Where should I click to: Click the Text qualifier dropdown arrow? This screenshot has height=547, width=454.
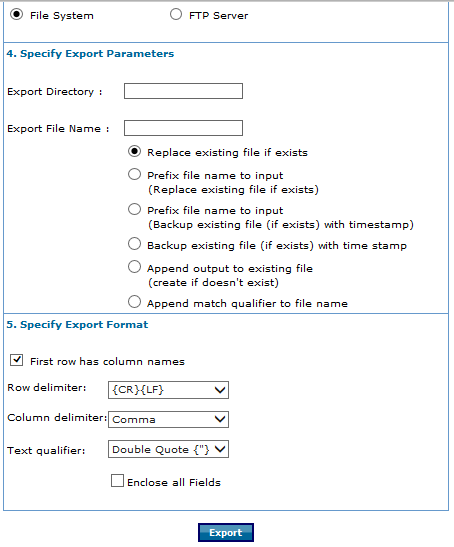coord(220,449)
